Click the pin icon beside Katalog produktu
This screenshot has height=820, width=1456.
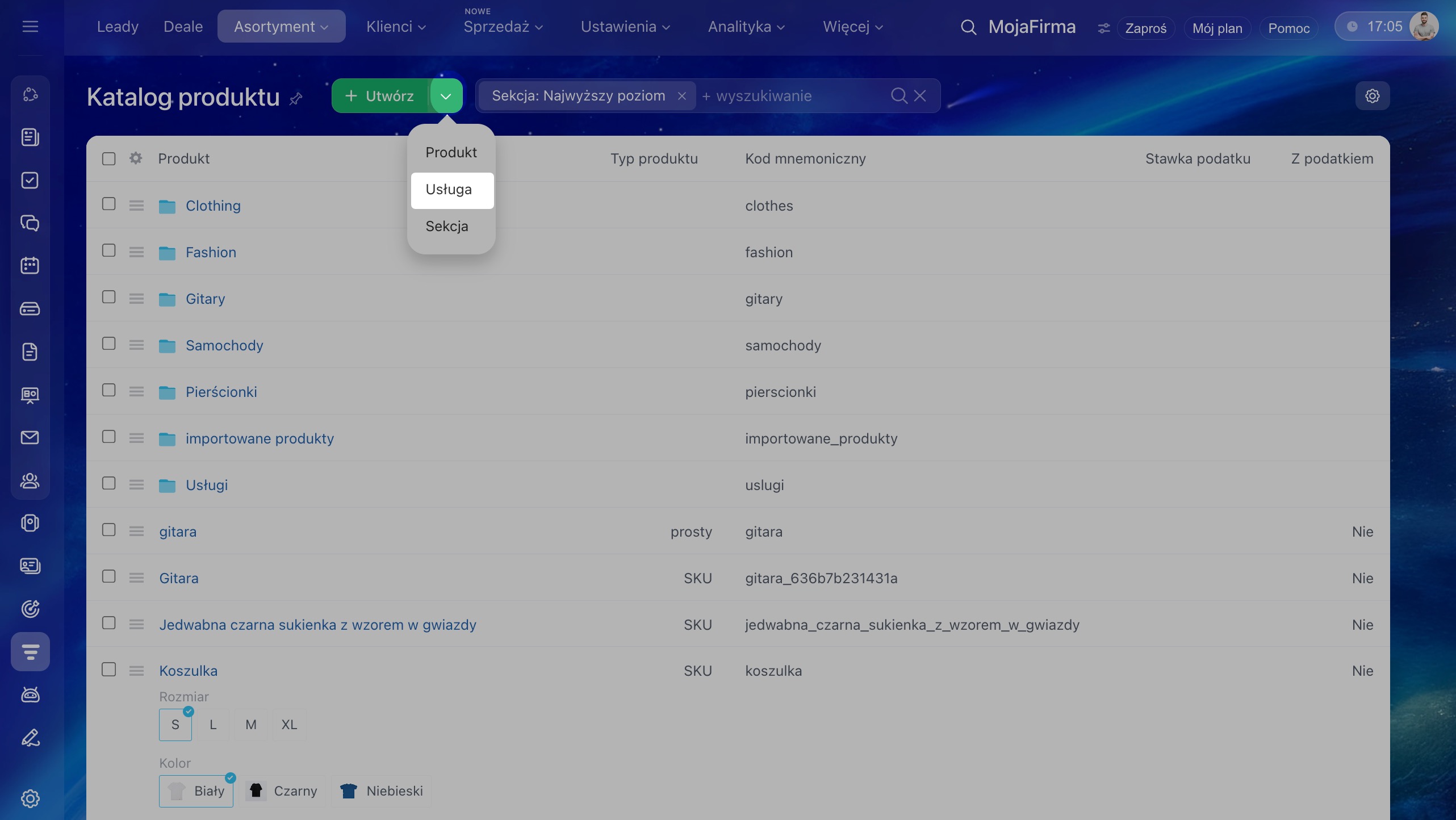(296, 99)
